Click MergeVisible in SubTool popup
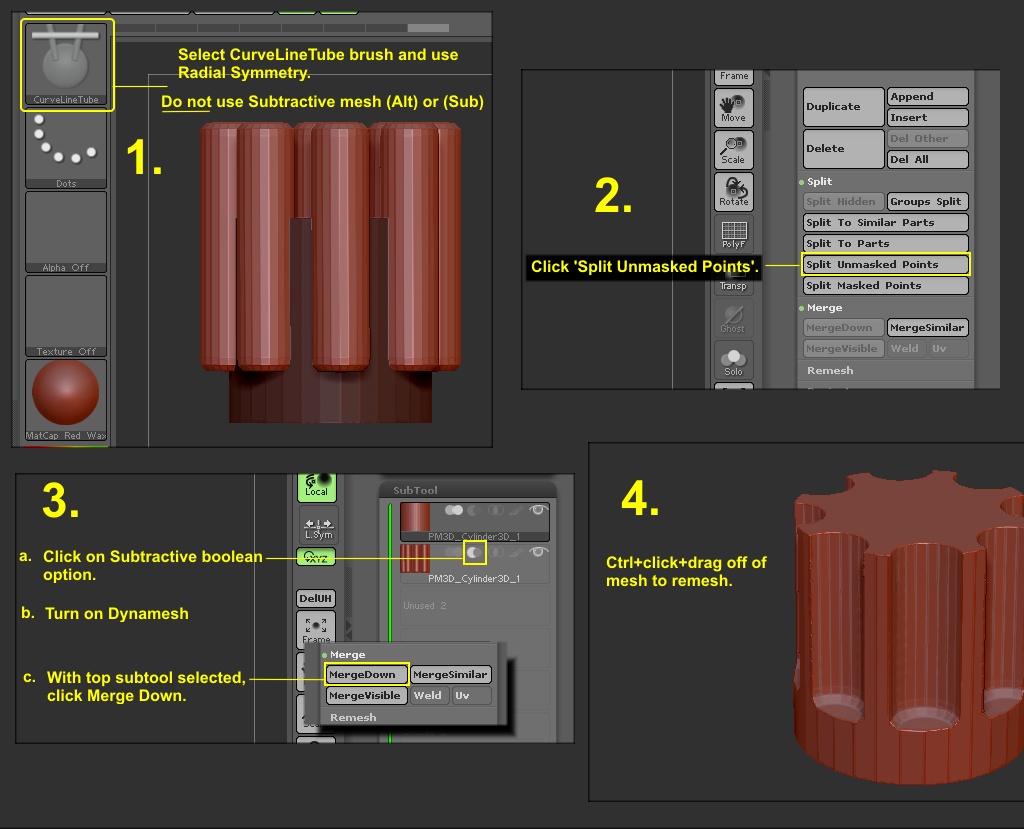The image size is (1024, 829). tap(366, 695)
